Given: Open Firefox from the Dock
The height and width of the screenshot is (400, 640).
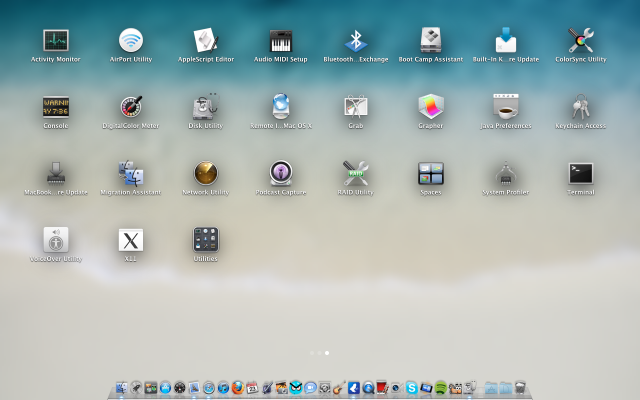Looking at the screenshot, I should click(238, 387).
